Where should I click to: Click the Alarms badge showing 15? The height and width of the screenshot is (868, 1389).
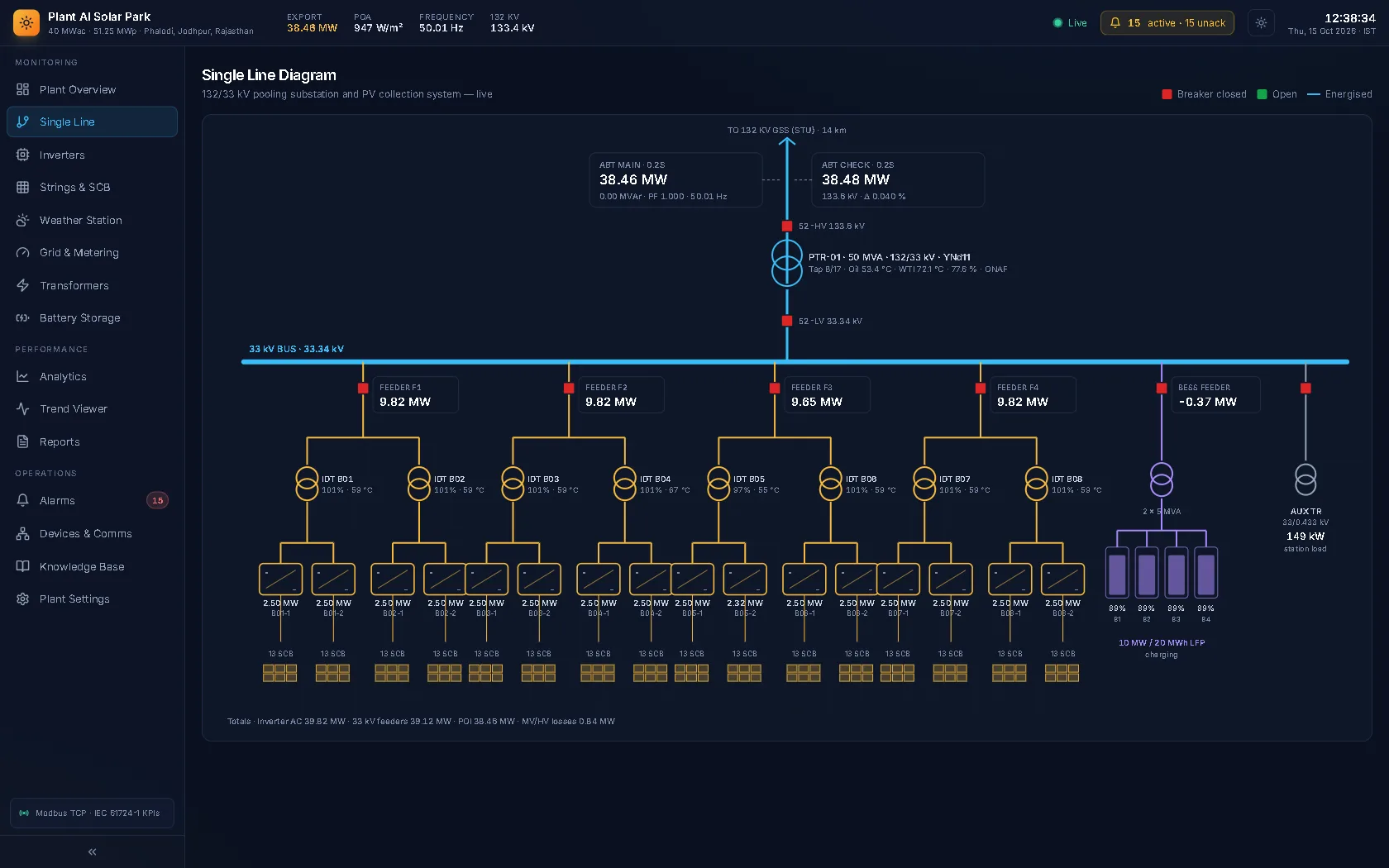coord(157,500)
